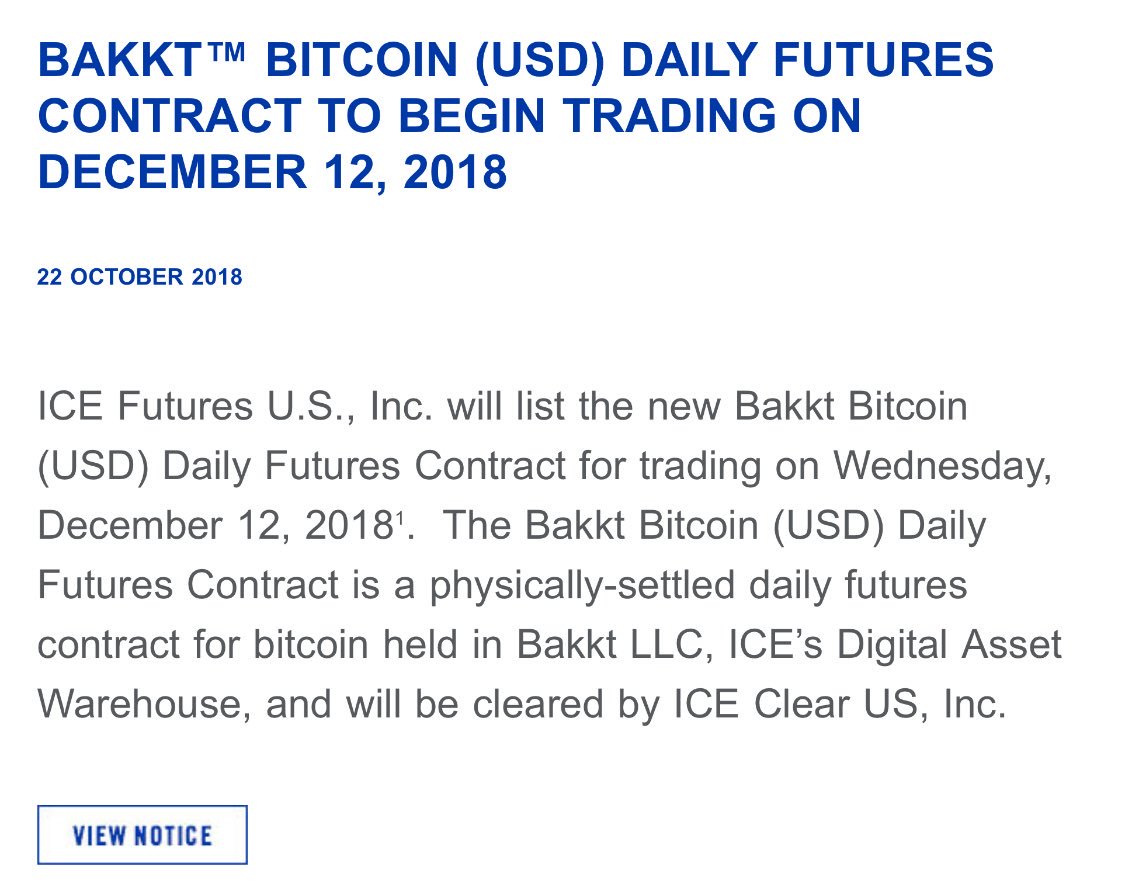Click the word BITCOIN in the headline
This screenshot has height=893, width=1125.
coord(362,60)
